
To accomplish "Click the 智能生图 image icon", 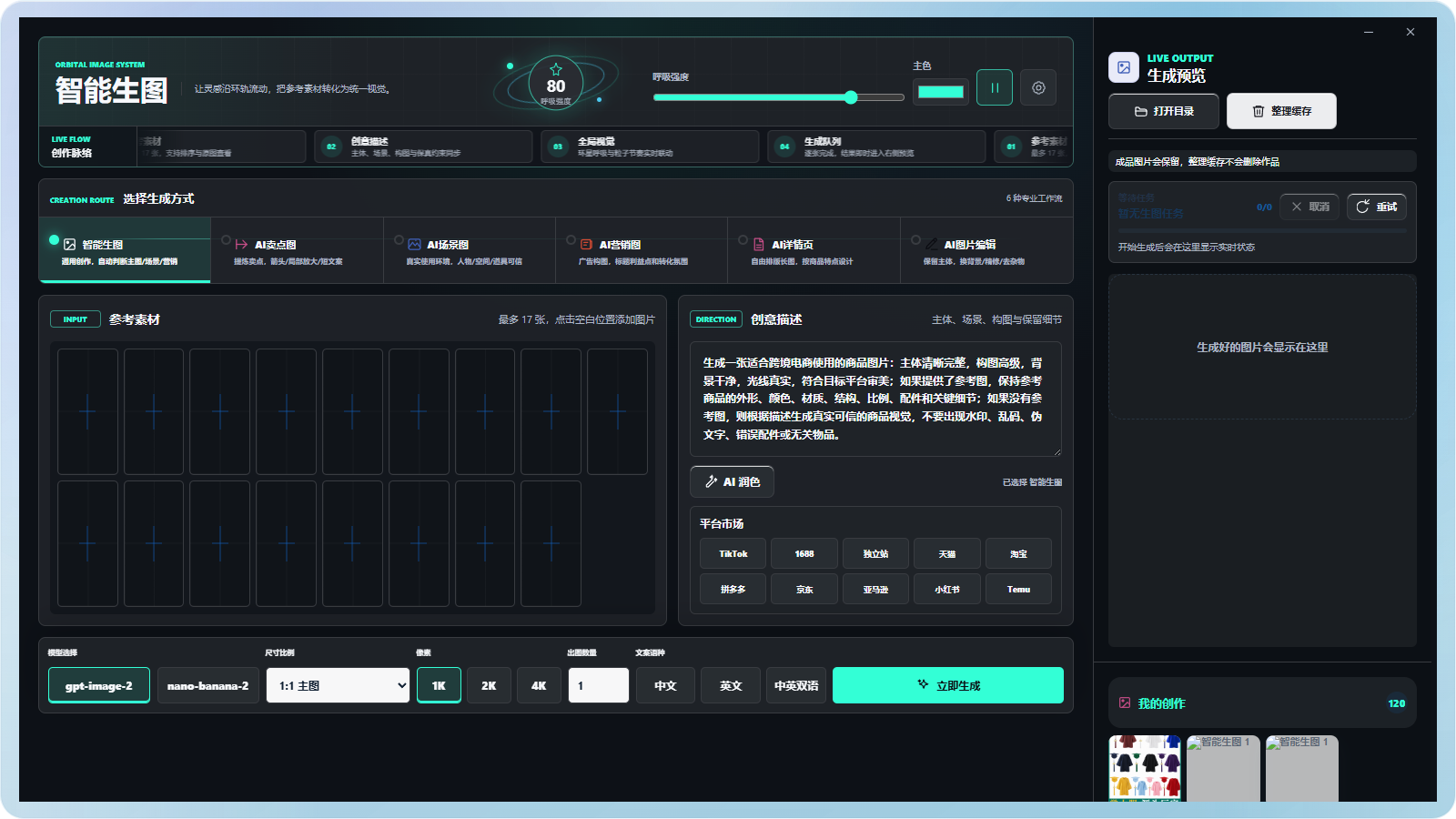I will click(70, 245).
